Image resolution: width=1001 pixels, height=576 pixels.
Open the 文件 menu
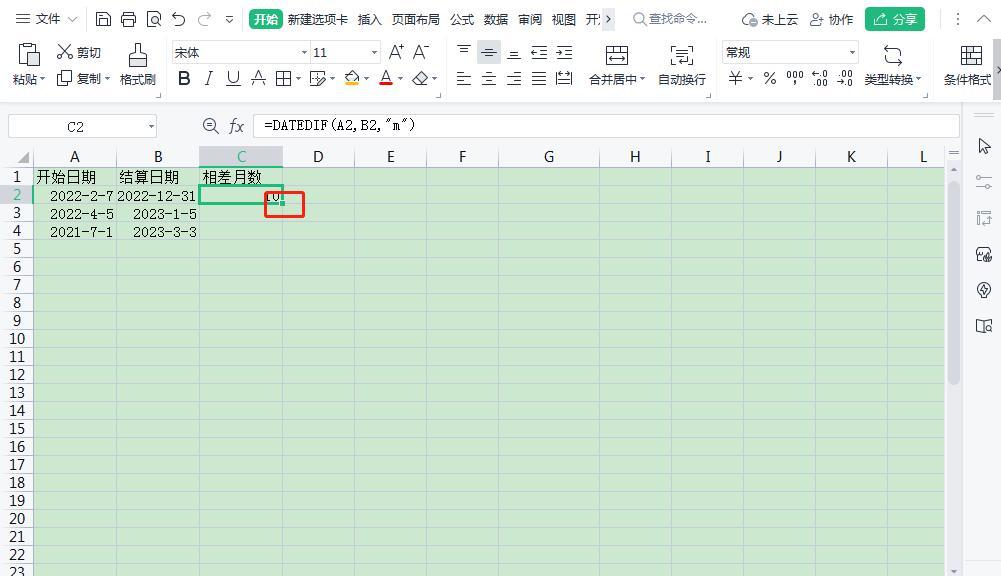coord(47,19)
